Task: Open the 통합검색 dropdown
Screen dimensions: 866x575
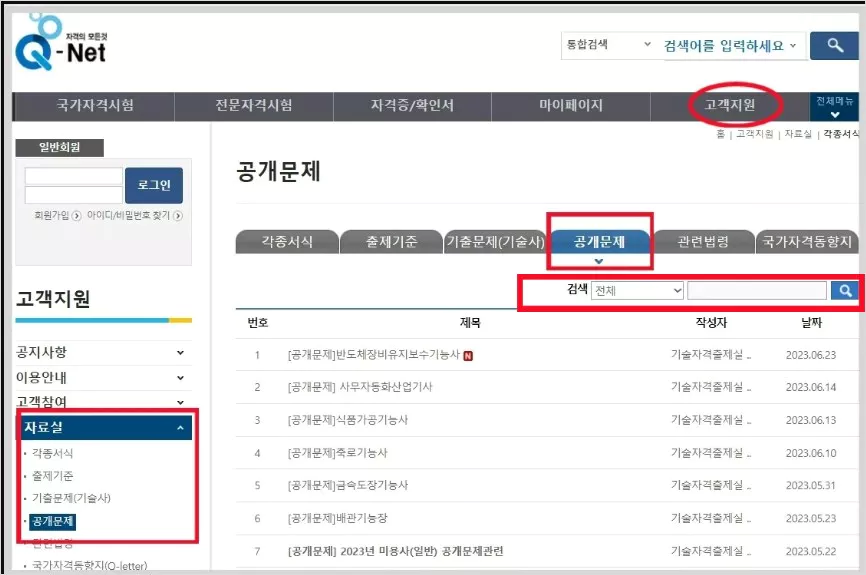Action: point(608,45)
